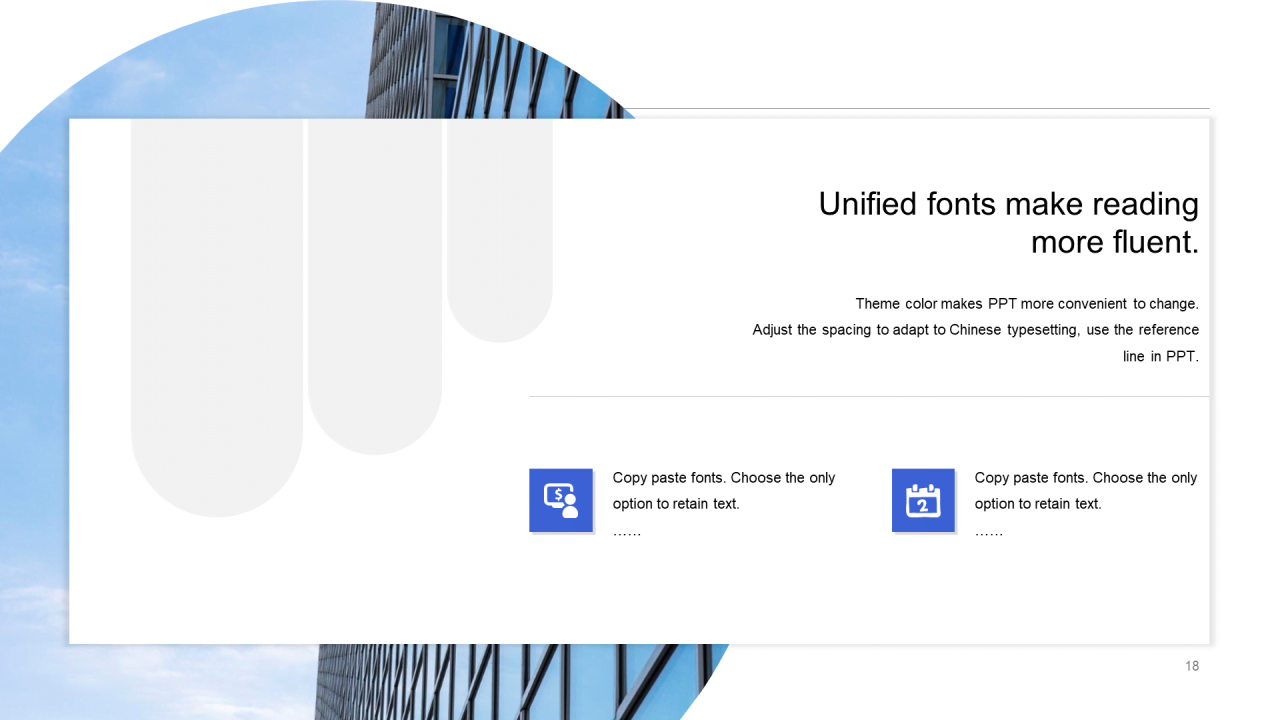Screen dimensions: 1280x720
Task: Click the ellipsis under the money icon's text
Action: click(x=627, y=533)
